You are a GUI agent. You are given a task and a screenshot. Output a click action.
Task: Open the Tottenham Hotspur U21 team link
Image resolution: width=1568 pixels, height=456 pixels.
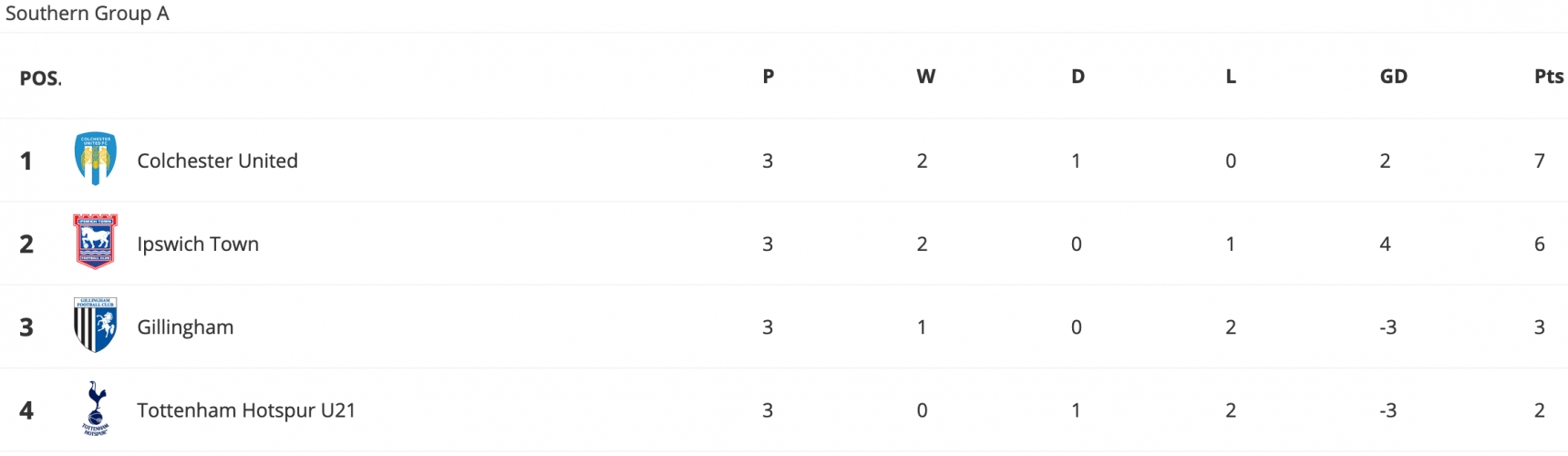(246, 410)
